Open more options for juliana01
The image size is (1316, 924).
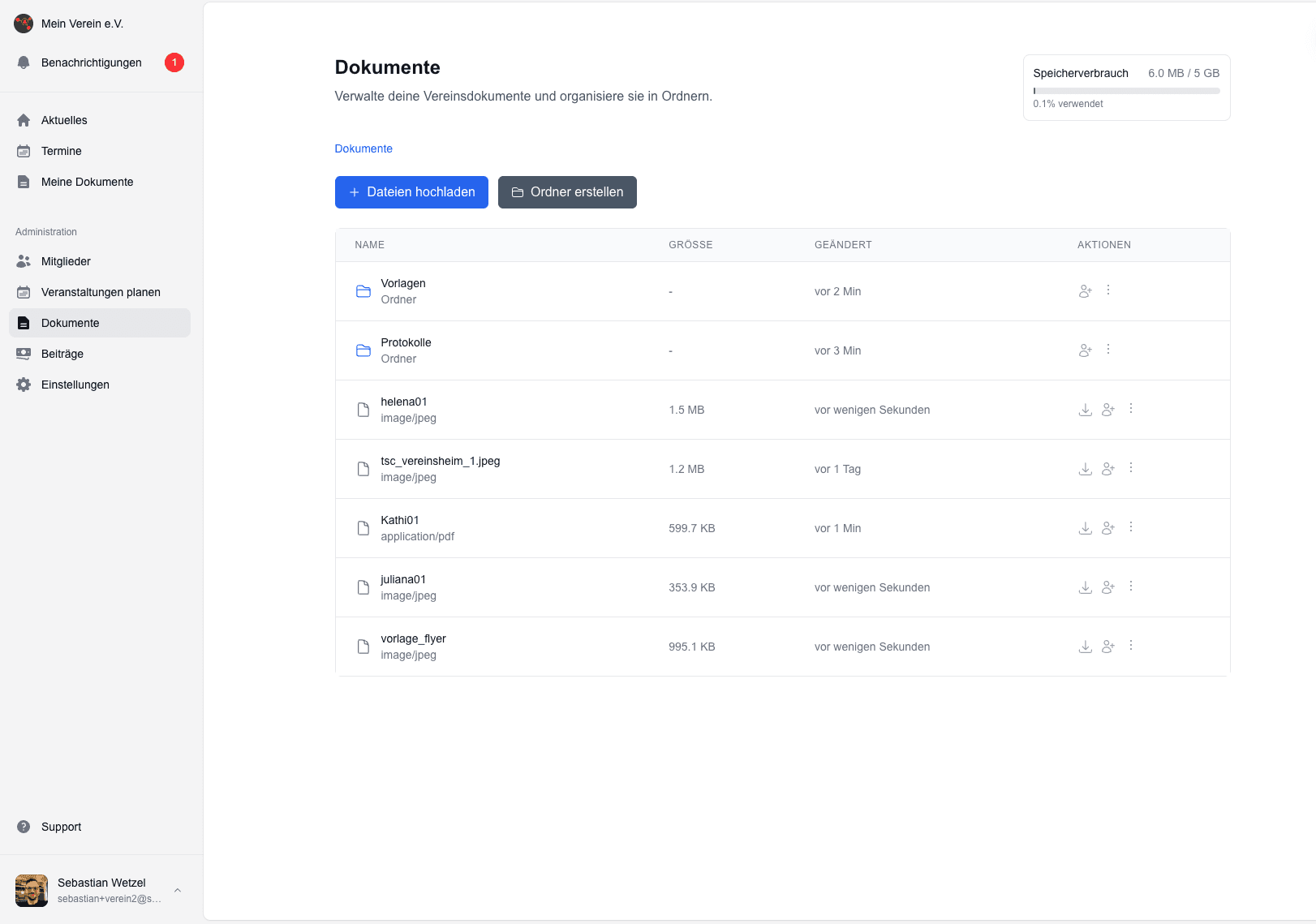click(x=1131, y=587)
